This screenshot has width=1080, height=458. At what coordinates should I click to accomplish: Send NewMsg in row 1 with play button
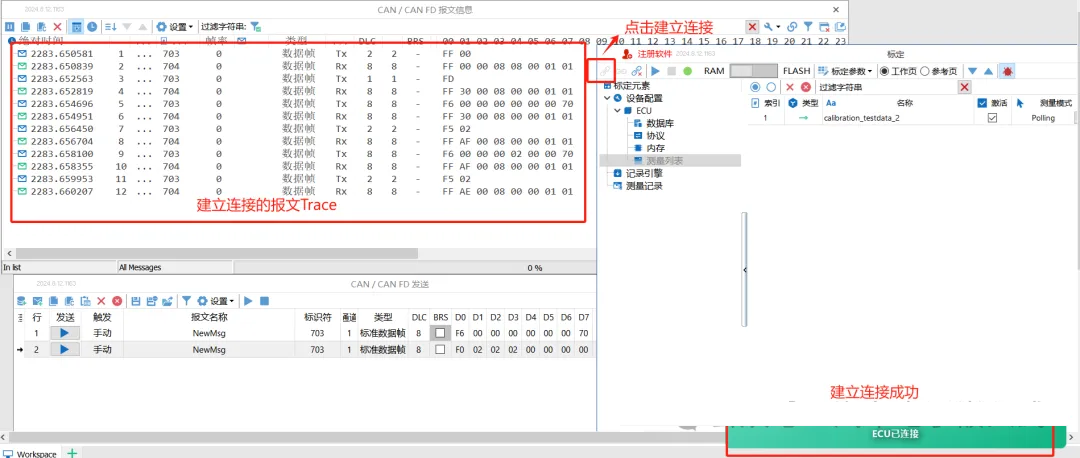click(65, 333)
